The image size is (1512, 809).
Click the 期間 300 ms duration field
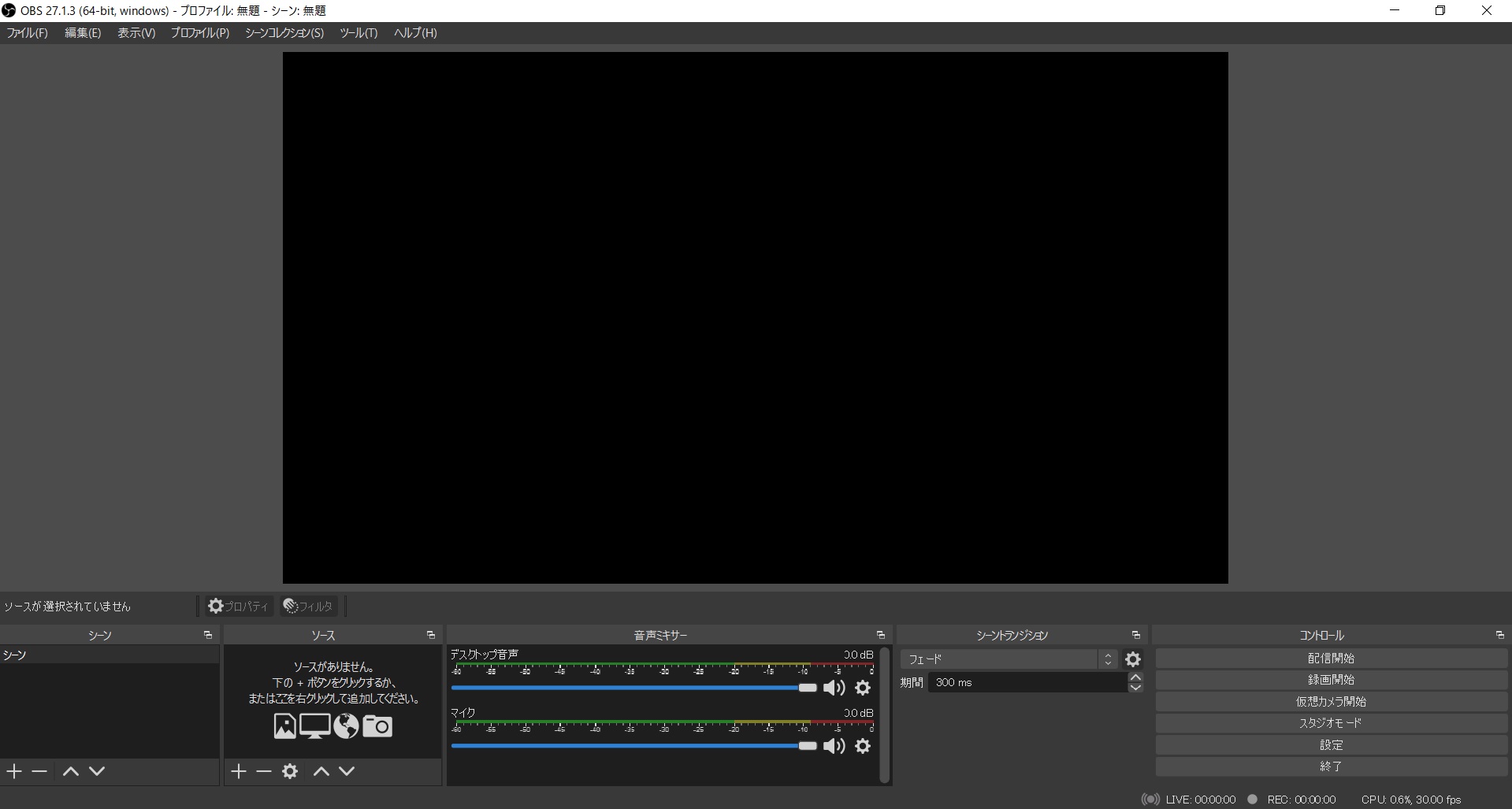pyautogui.click(x=1027, y=683)
